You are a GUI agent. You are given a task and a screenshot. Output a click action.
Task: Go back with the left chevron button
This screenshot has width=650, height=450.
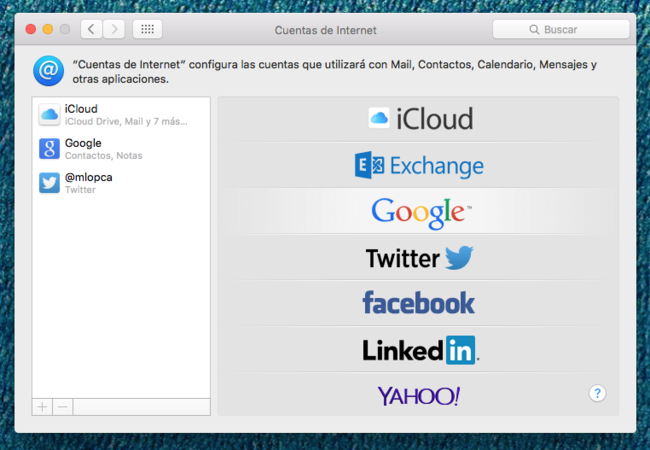[x=91, y=29]
